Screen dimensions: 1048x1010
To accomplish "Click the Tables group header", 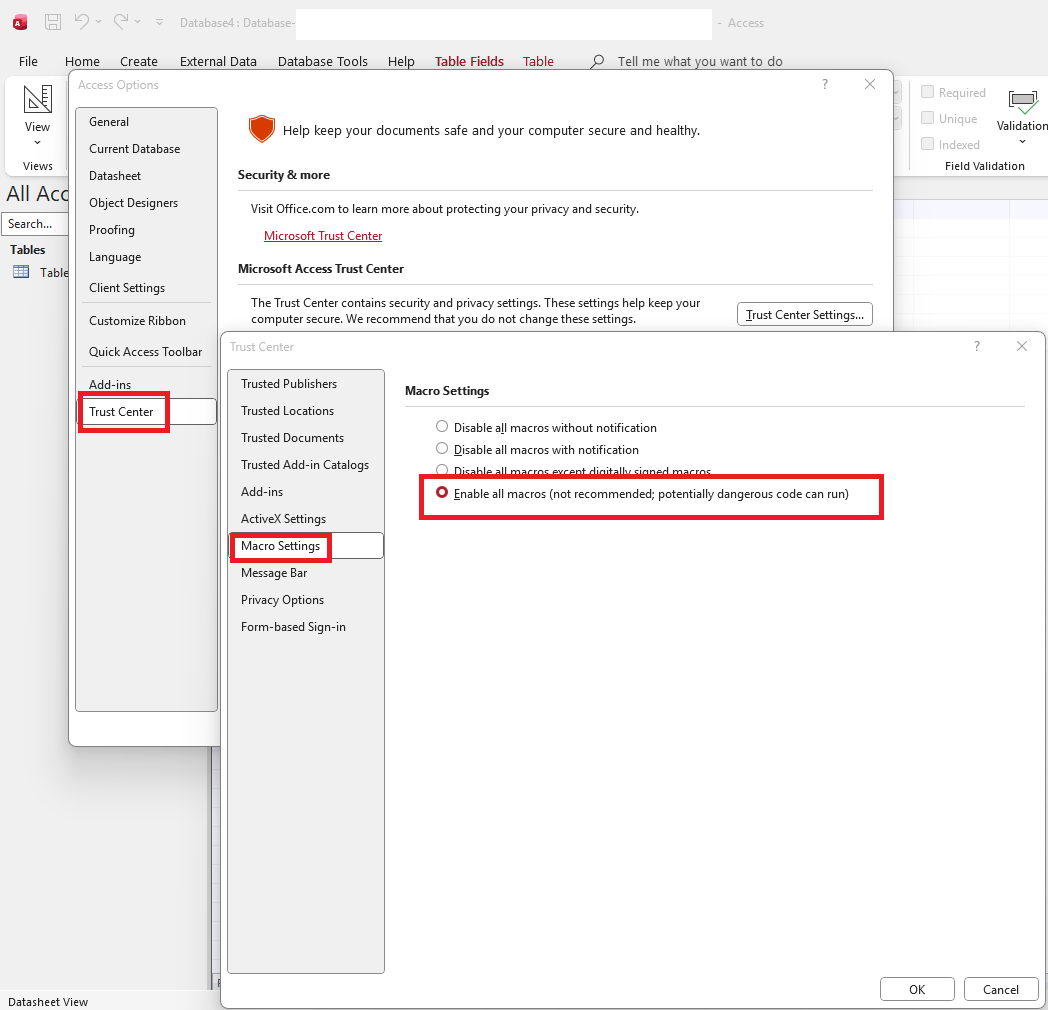I will pyautogui.click(x=27, y=250).
